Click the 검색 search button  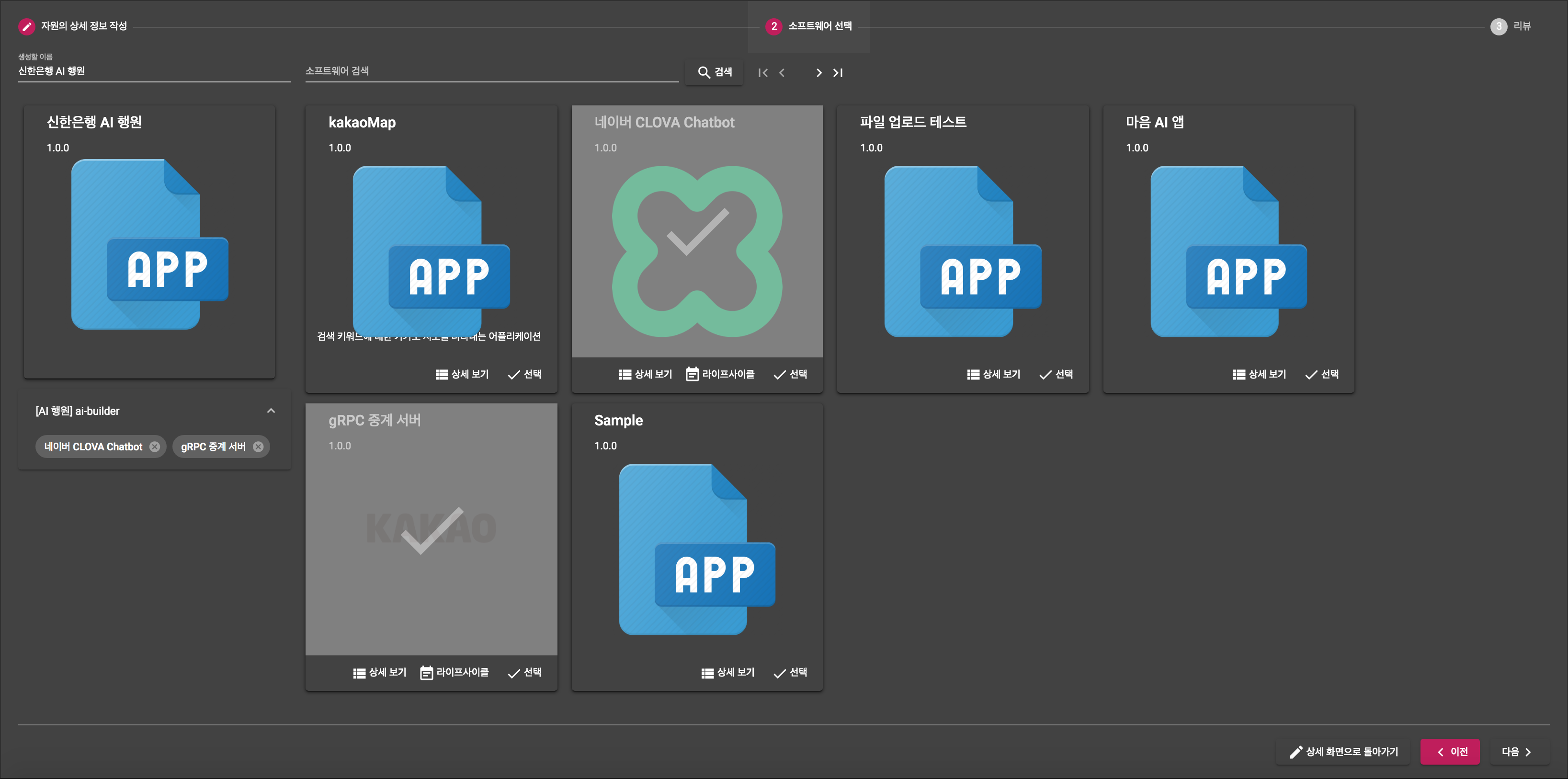715,72
